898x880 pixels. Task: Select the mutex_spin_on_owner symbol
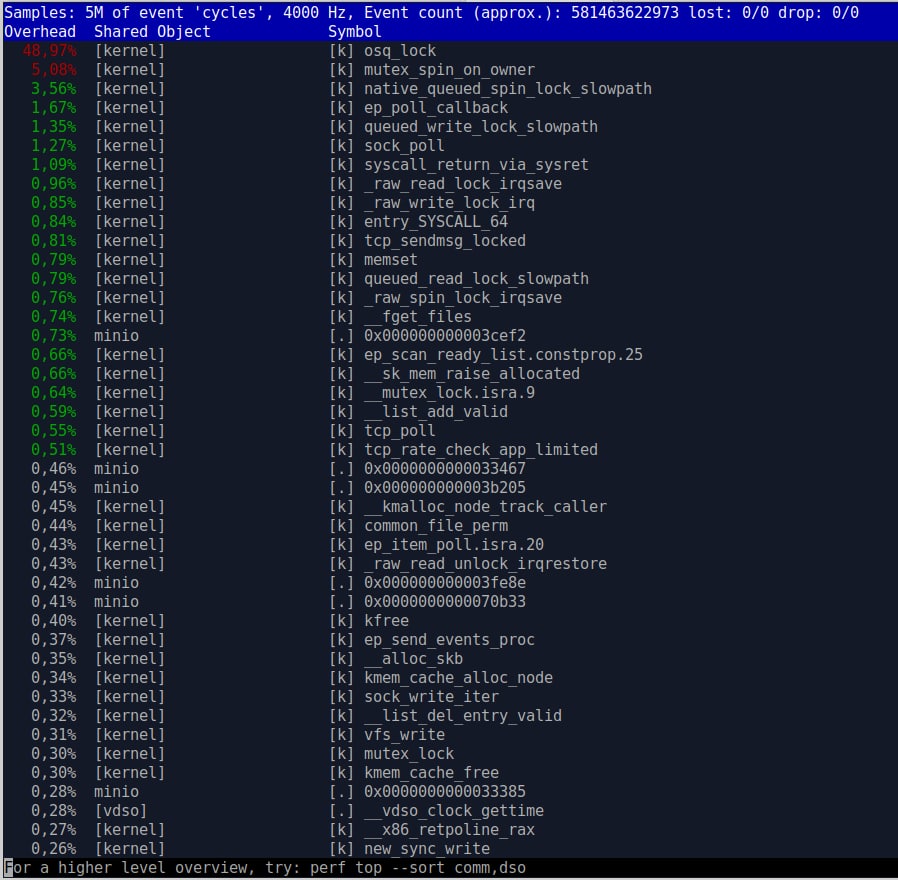[x=449, y=70]
